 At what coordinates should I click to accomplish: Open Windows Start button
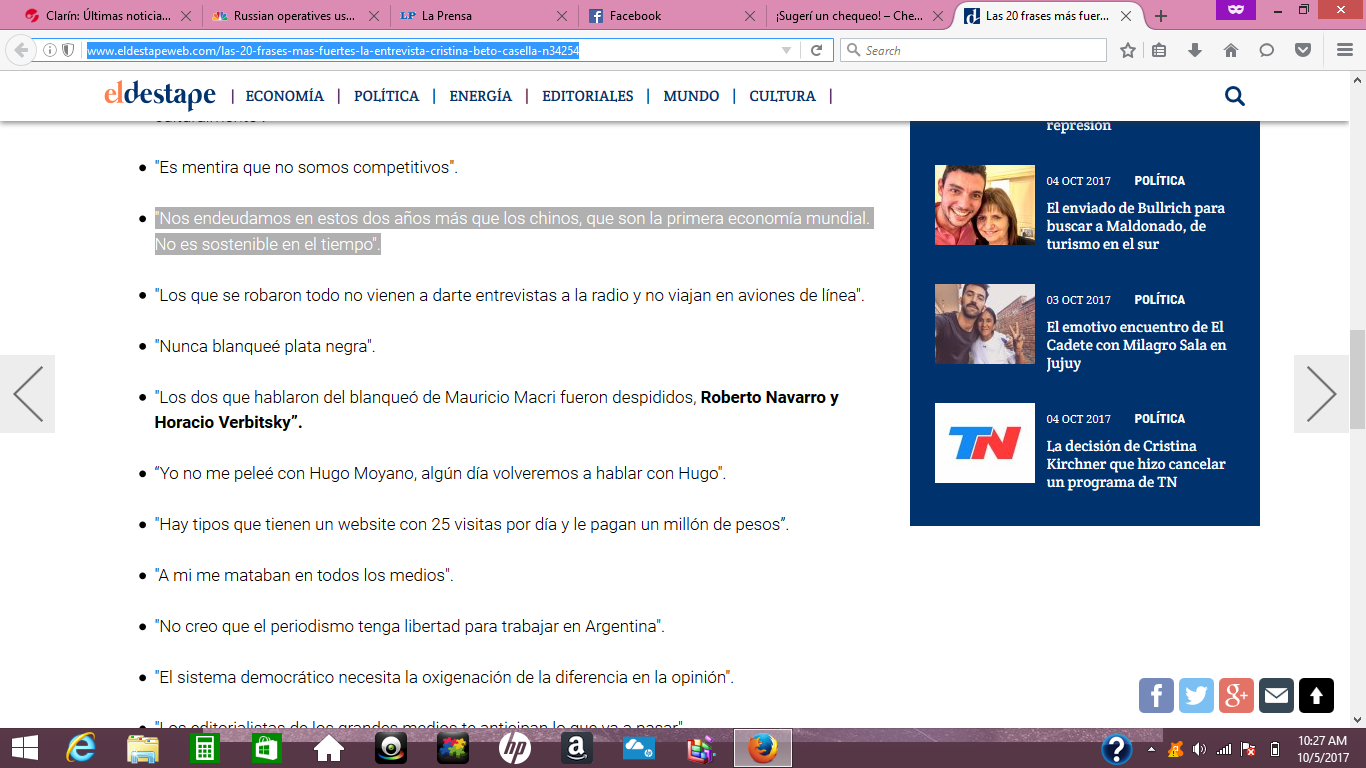tap(24, 748)
